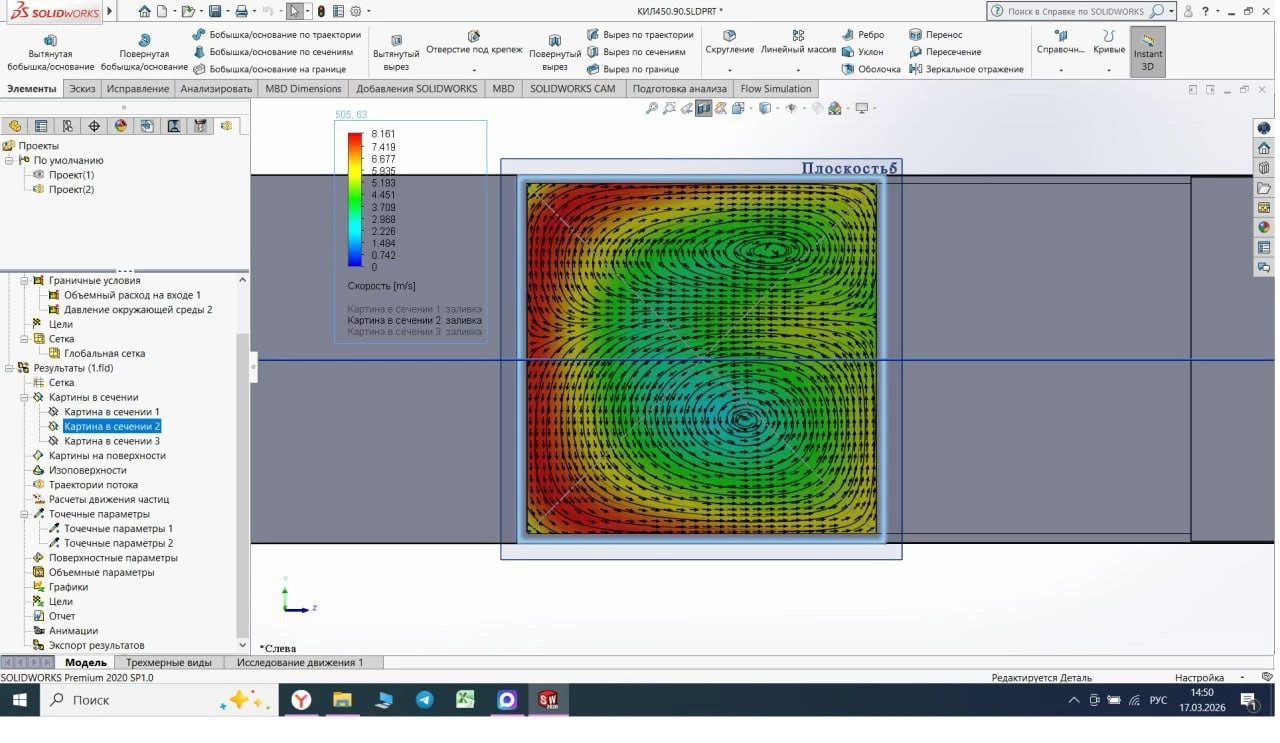
Task: Select the Скругление fillet tool icon
Action: (x=729, y=35)
